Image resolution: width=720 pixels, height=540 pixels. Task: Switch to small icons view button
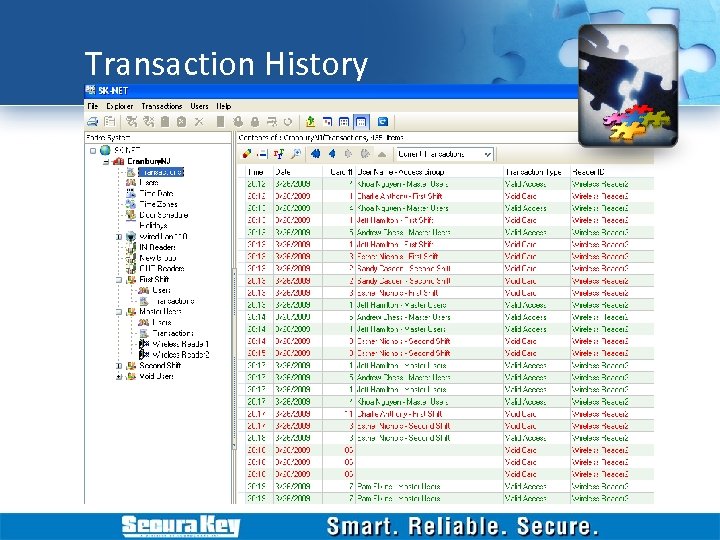327,122
